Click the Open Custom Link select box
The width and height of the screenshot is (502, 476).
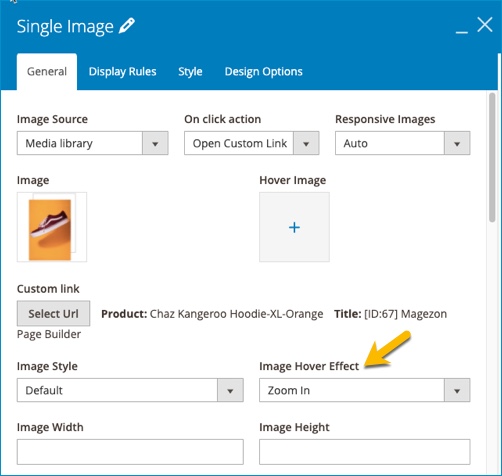click(x=252, y=143)
